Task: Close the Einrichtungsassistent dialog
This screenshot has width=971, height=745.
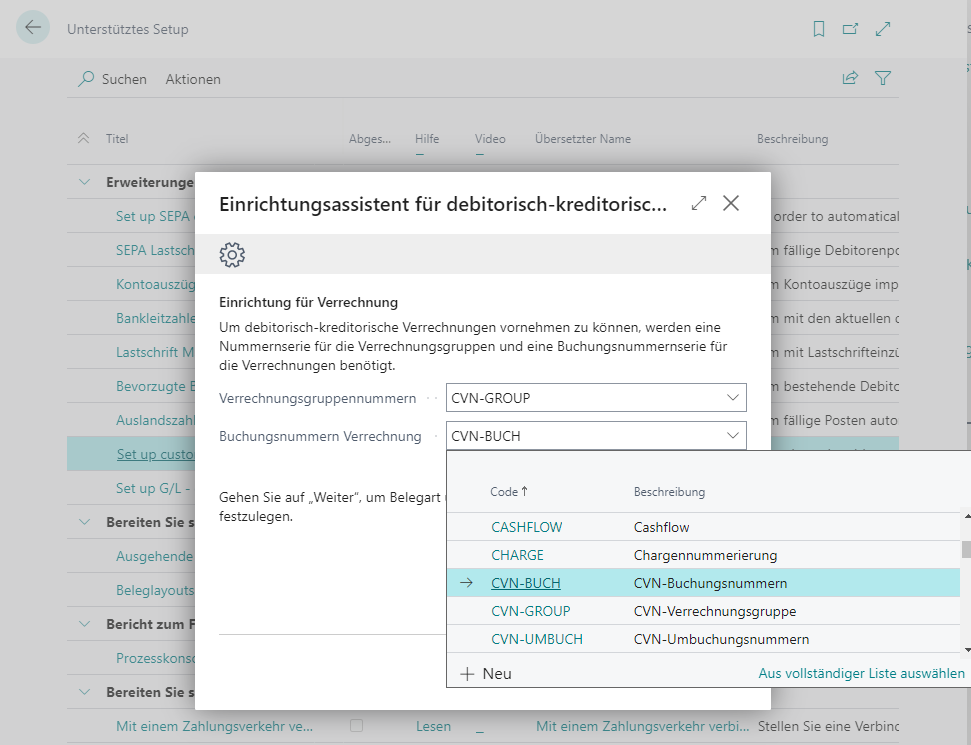Action: click(731, 203)
